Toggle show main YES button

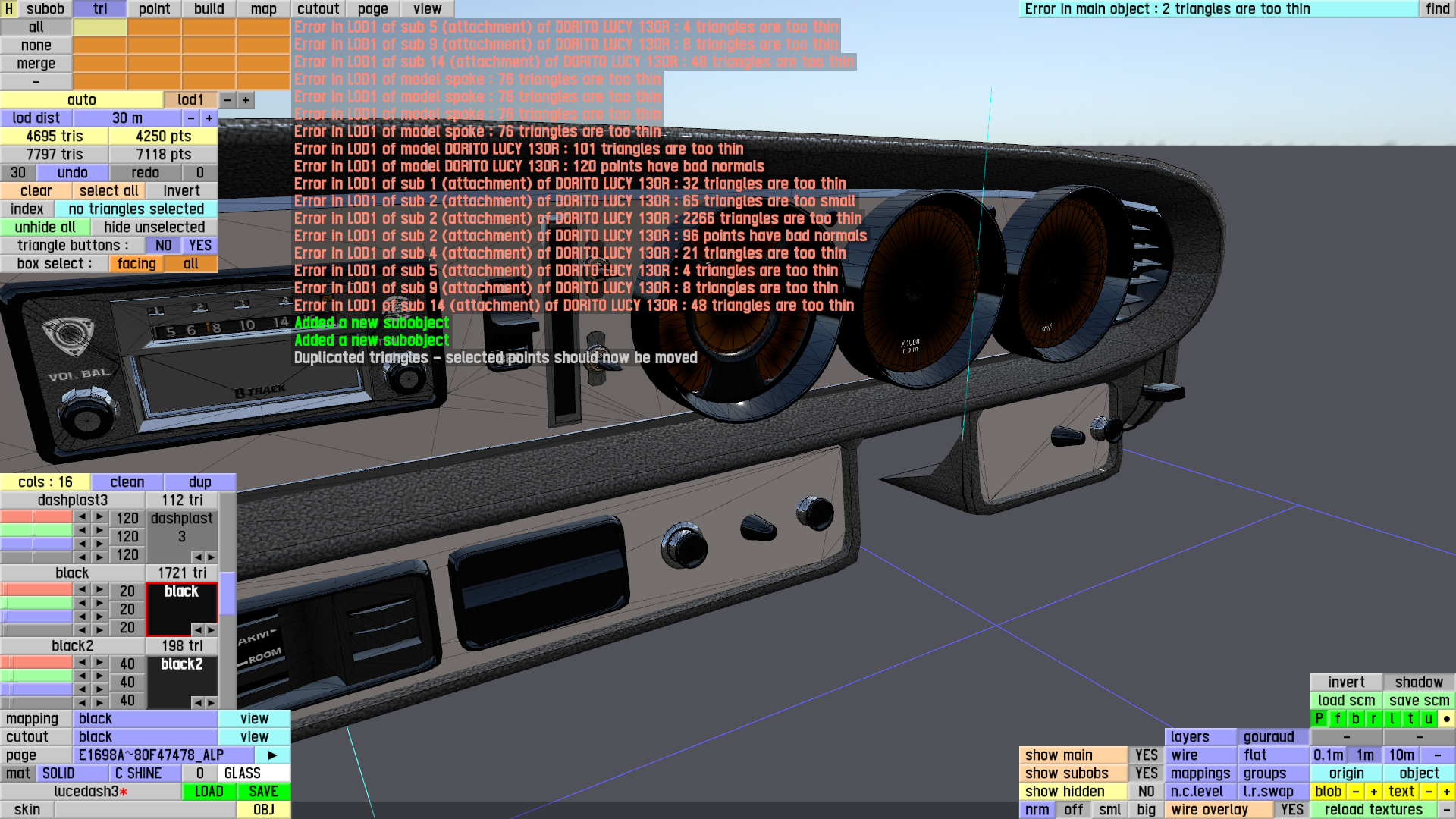pyautogui.click(x=1146, y=755)
